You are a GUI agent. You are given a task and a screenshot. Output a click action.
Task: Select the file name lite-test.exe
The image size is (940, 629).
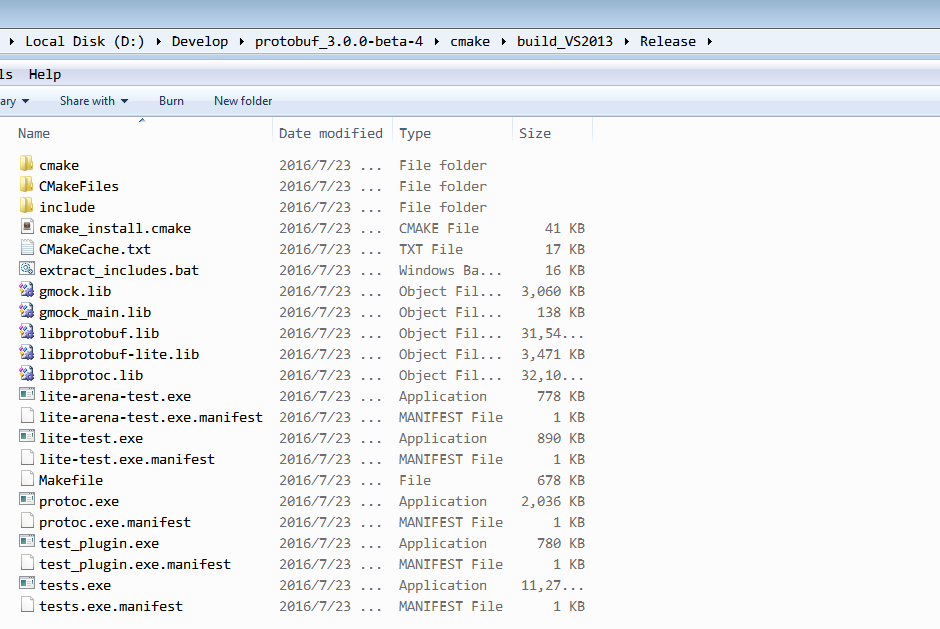(91, 438)
